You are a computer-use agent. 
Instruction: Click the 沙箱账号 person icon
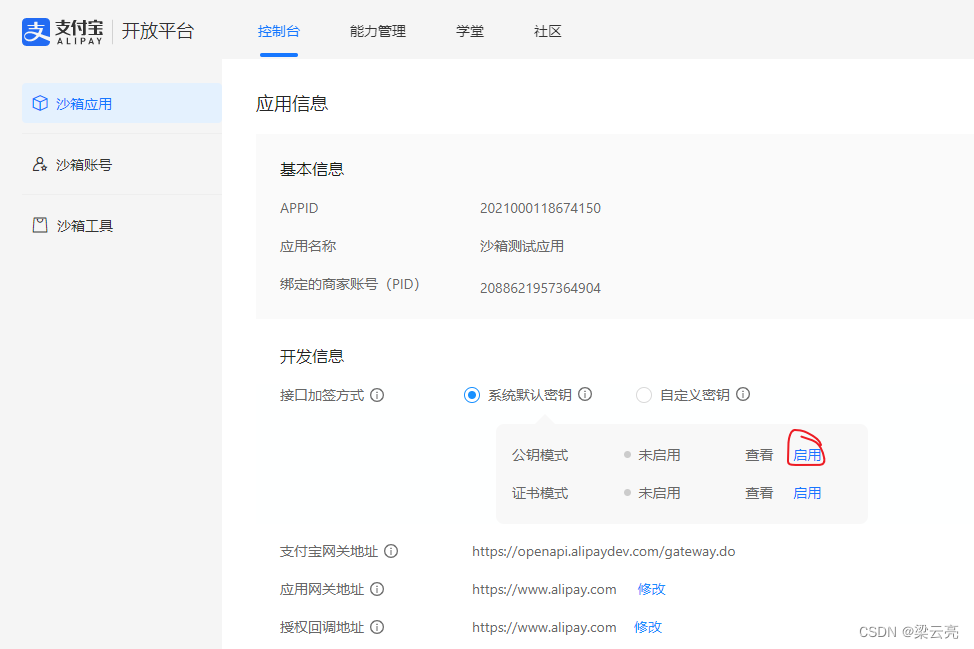click(x=40, y=164)
